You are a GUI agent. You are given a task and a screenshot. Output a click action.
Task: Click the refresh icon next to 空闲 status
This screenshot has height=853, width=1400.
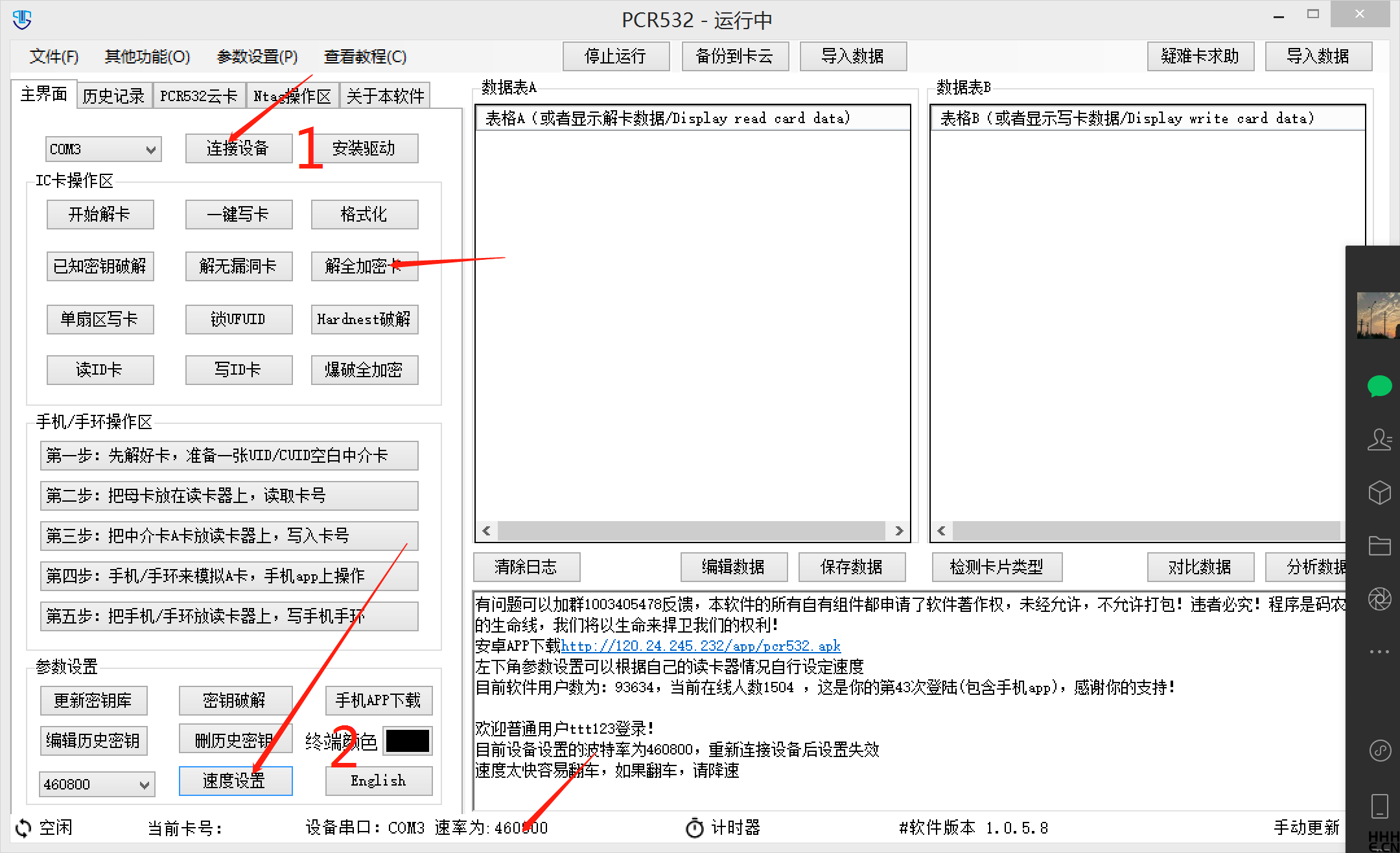click(22, 828)
